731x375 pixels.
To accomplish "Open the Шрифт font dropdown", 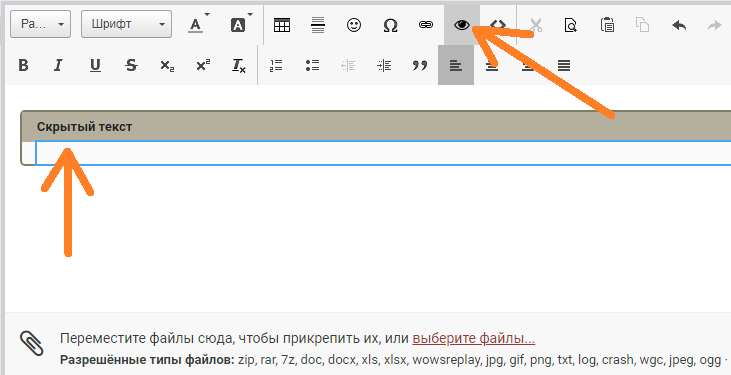I will 126,24.
